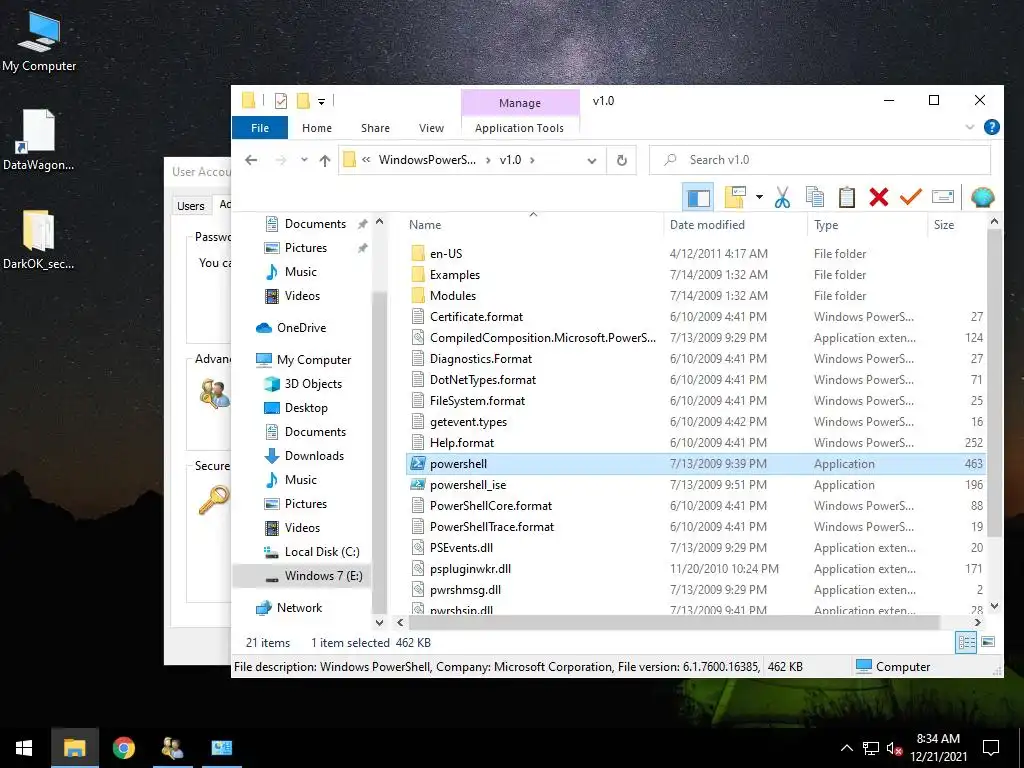Switch to the Share ribbon tab
Image resolution: width=1024 pixels, height=768 pixels.
coord(376,128)
